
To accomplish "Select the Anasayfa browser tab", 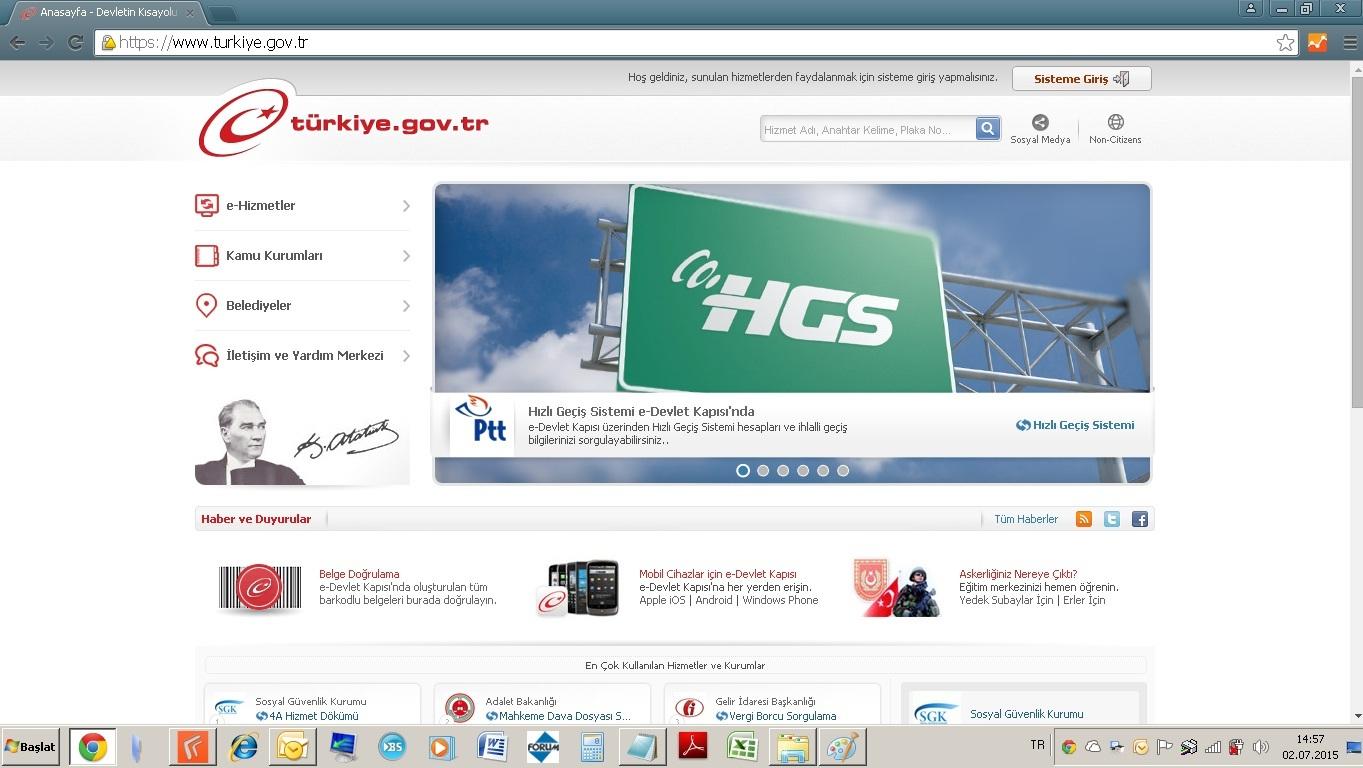I will (x=105, y=12).
